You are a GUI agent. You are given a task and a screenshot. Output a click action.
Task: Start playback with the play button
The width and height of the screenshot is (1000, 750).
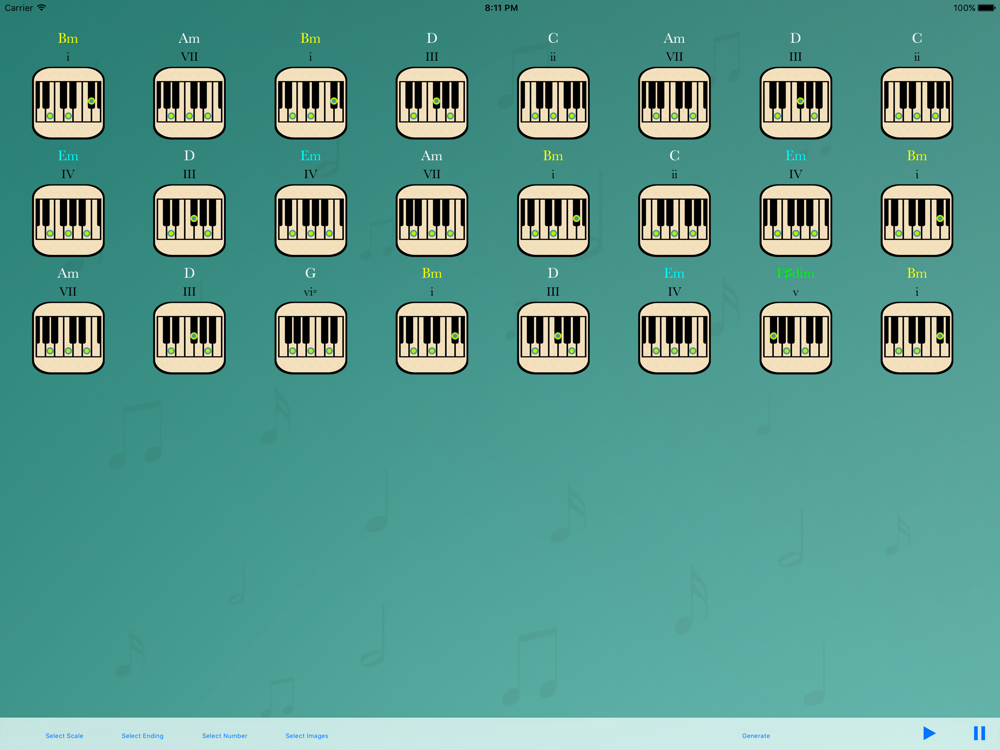pyautogui.click(x=929, y=733)
